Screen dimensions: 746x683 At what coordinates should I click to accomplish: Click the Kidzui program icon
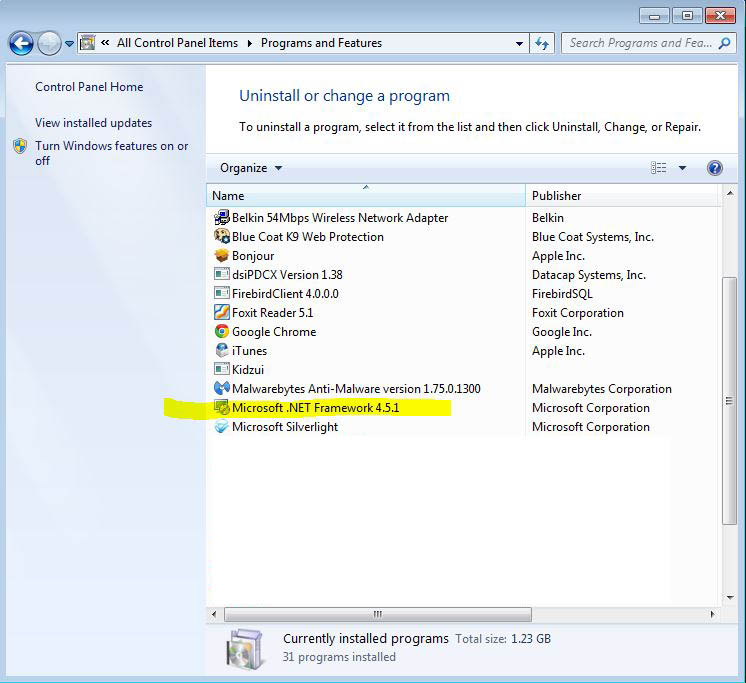222,369
